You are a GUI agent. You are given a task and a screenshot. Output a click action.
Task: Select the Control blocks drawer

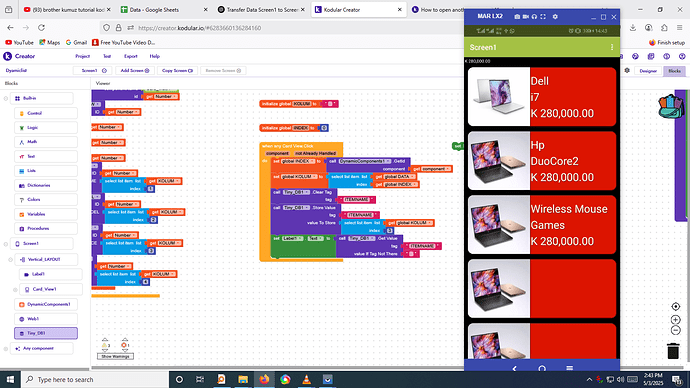pos(46,113)
